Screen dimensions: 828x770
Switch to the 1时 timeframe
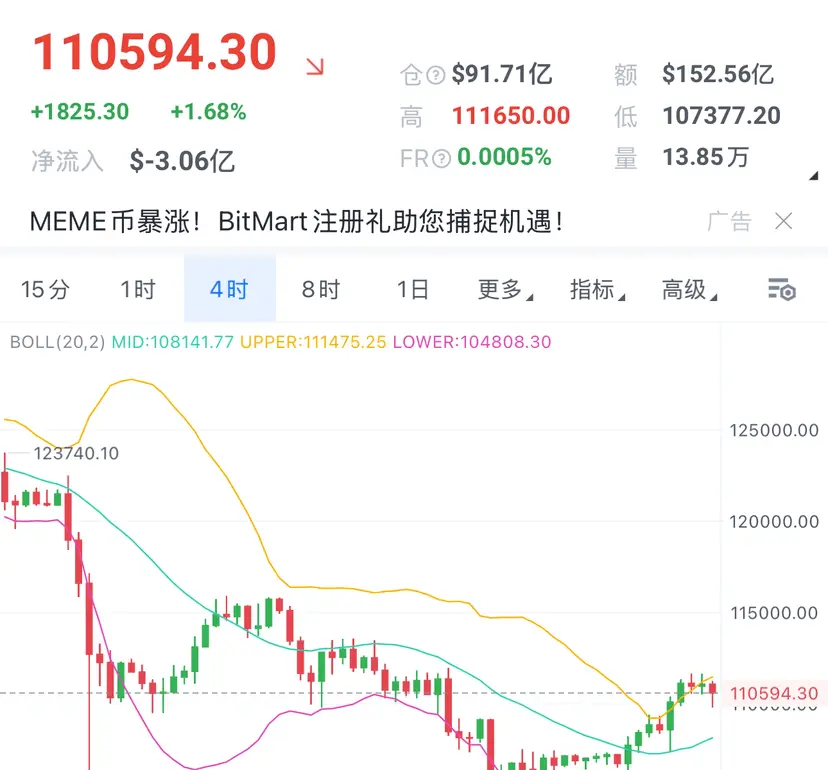click(x=138, y=289)
